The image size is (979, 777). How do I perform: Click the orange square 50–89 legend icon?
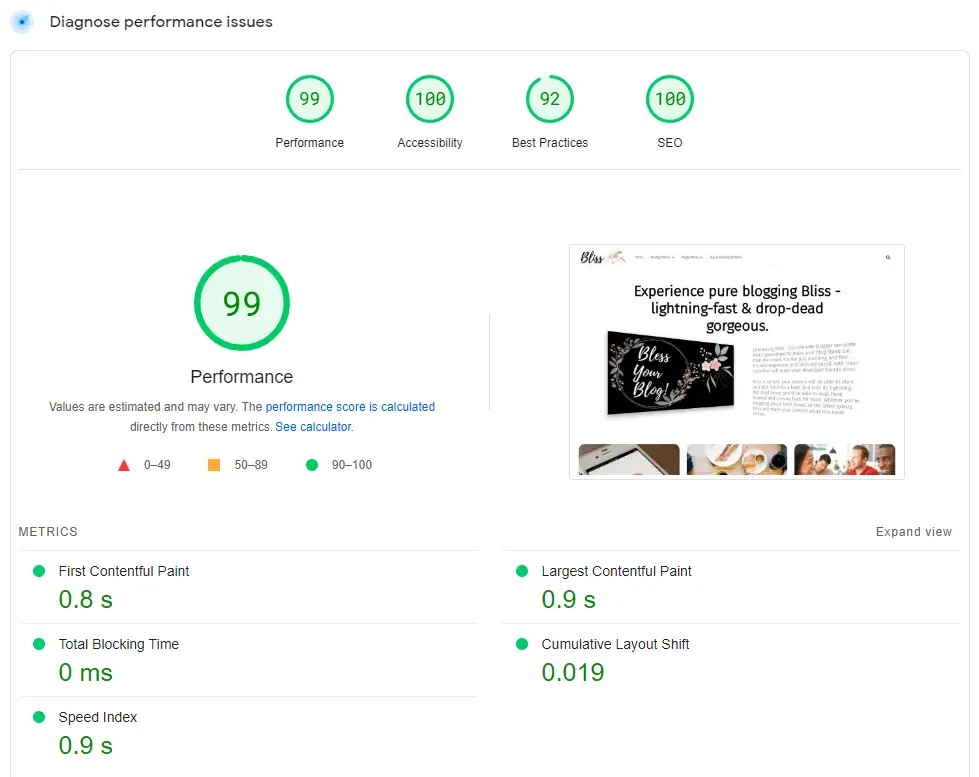coord(214,465)
